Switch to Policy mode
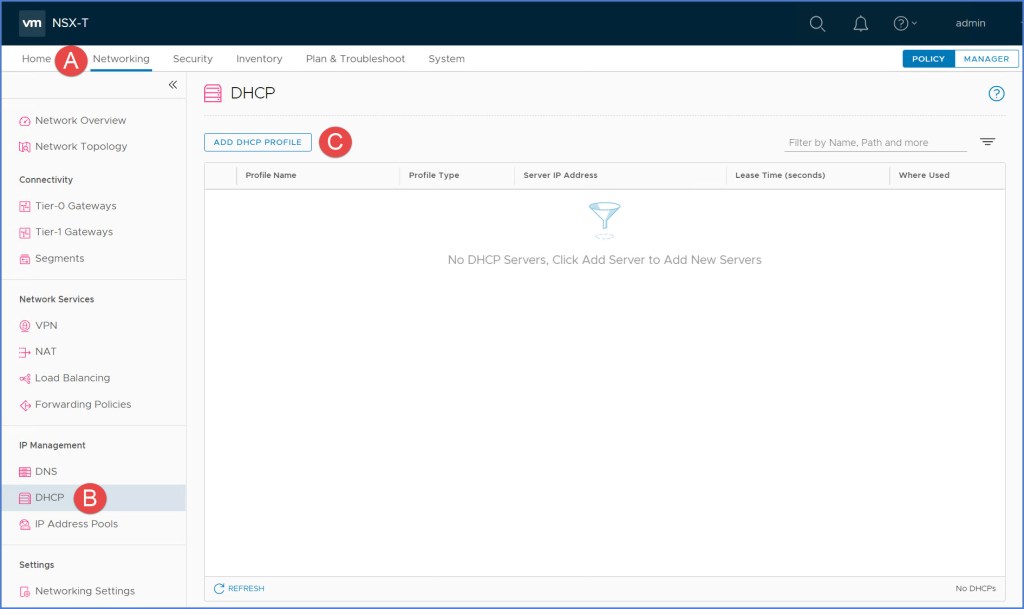Screen dimensions: 1024x609 pyautogui.click(x=928, y=59)
